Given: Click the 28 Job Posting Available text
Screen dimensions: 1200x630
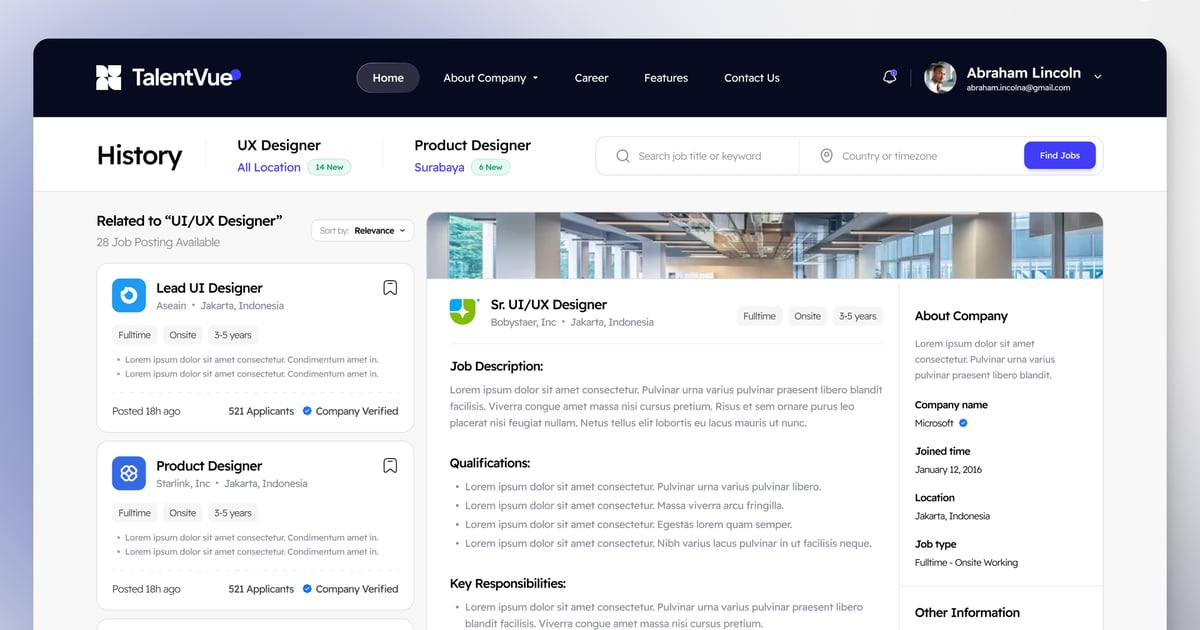Looking at the screenshot, I should (158, 243).
